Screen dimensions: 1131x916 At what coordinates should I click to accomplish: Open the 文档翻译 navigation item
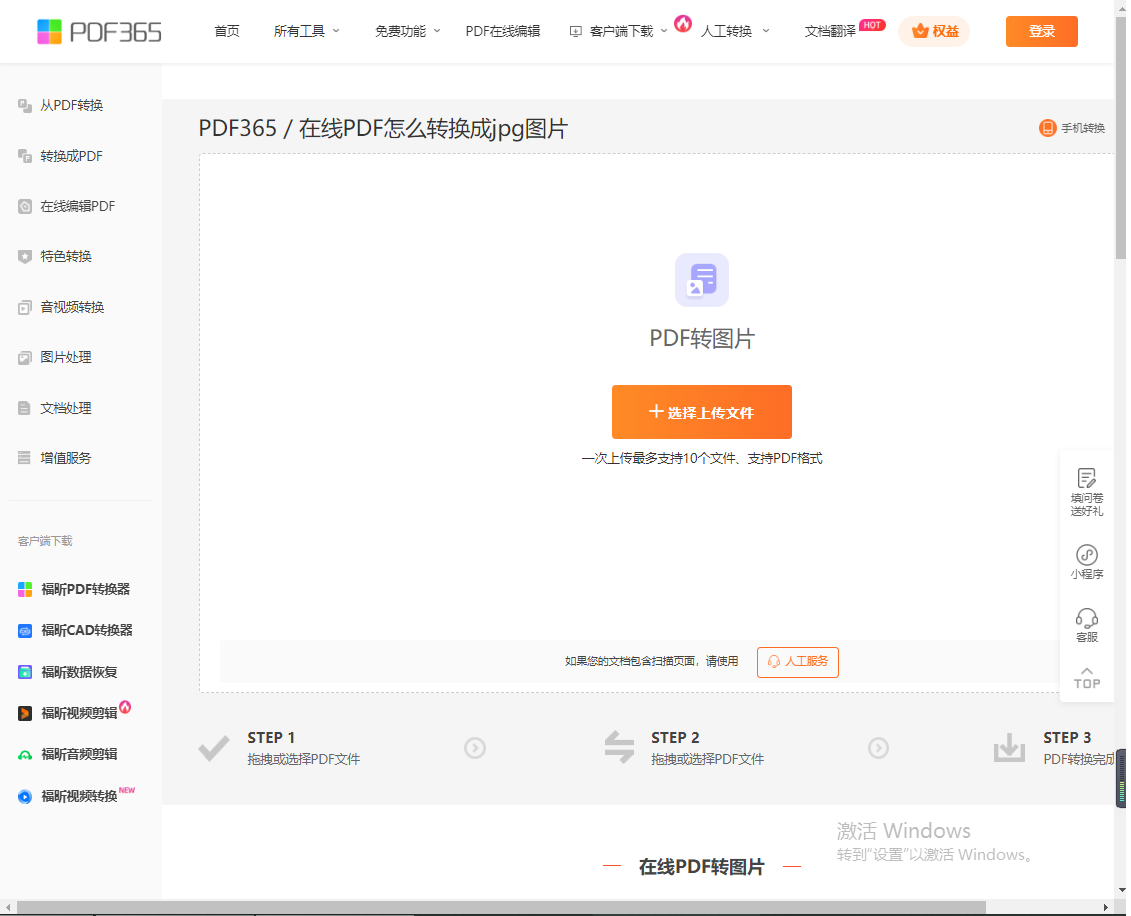pos(830,32)
